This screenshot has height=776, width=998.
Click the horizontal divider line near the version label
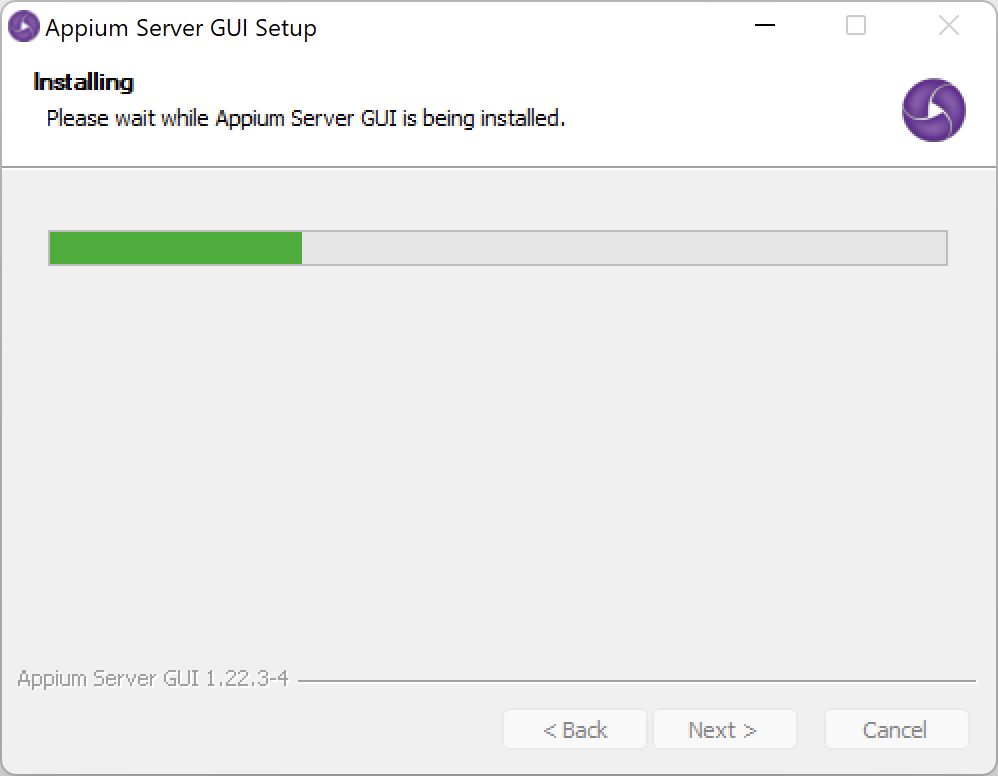640,678
